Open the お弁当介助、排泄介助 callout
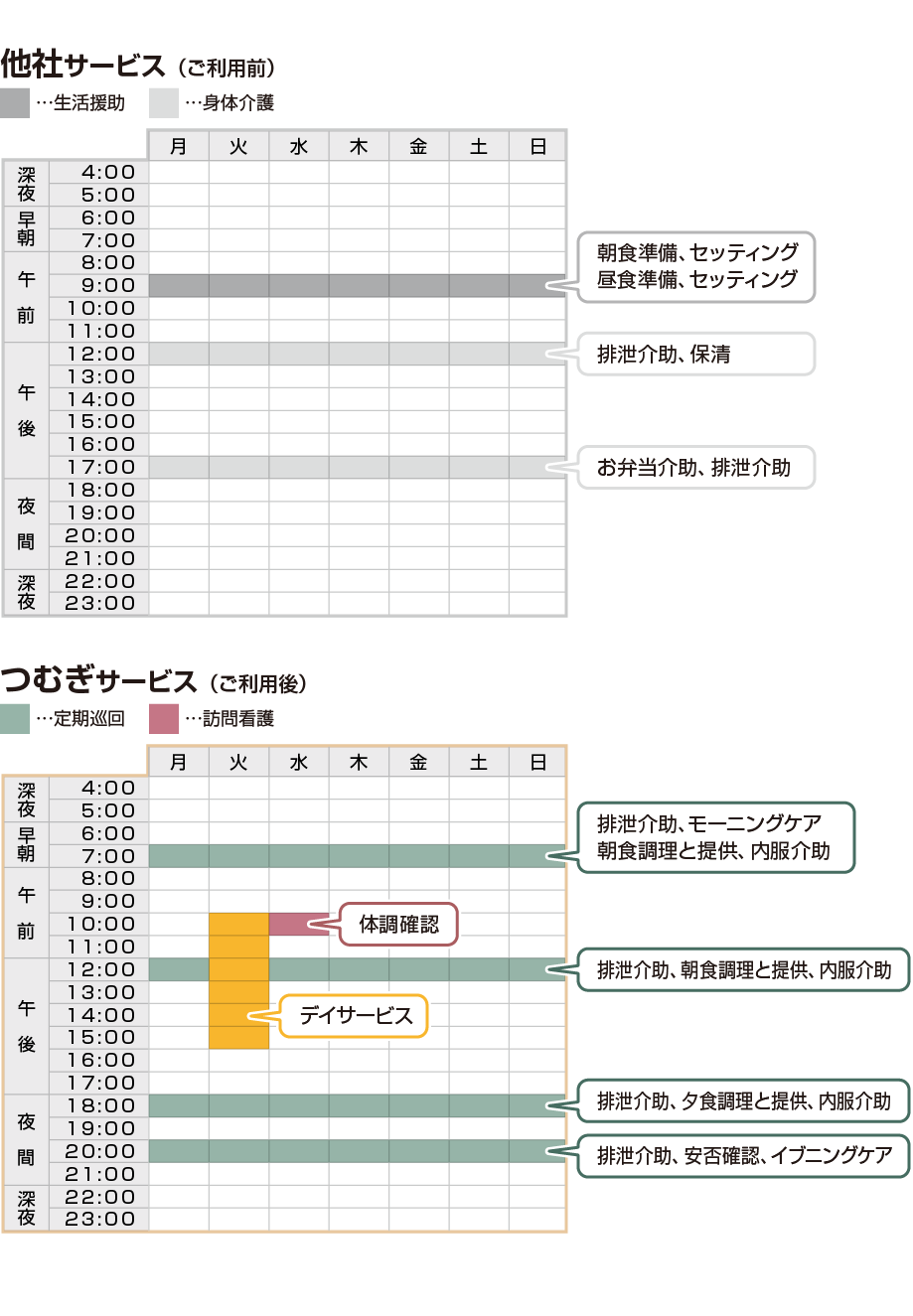This screenshot has width=913, height=1316. coord(695,468)
